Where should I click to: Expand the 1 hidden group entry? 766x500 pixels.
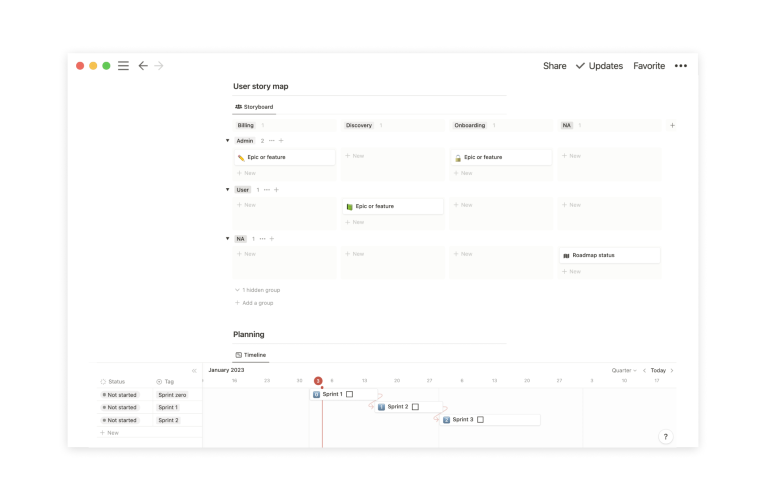pos(257,290)
